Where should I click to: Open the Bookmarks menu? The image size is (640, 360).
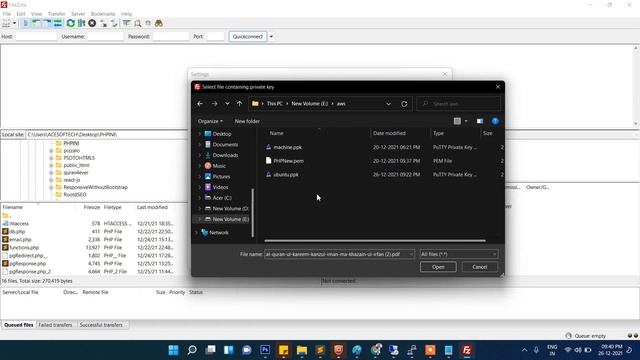tap(103, 13)
